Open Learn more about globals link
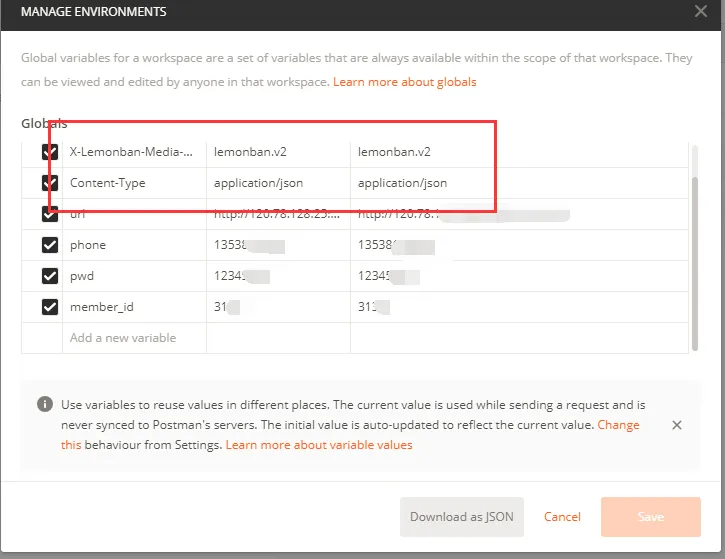 [x=405, y=82]
